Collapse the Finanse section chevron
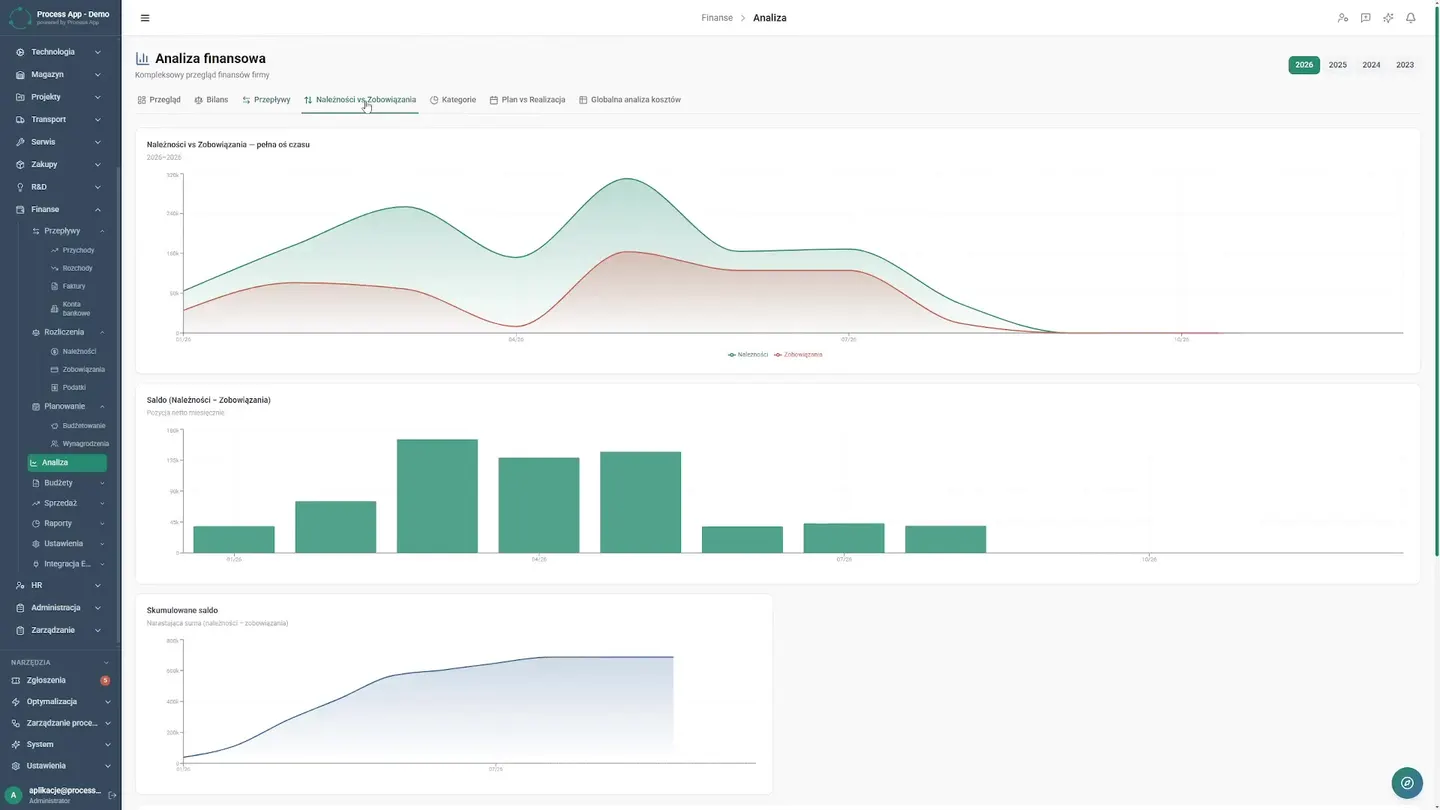 click(x=98, y=210)
